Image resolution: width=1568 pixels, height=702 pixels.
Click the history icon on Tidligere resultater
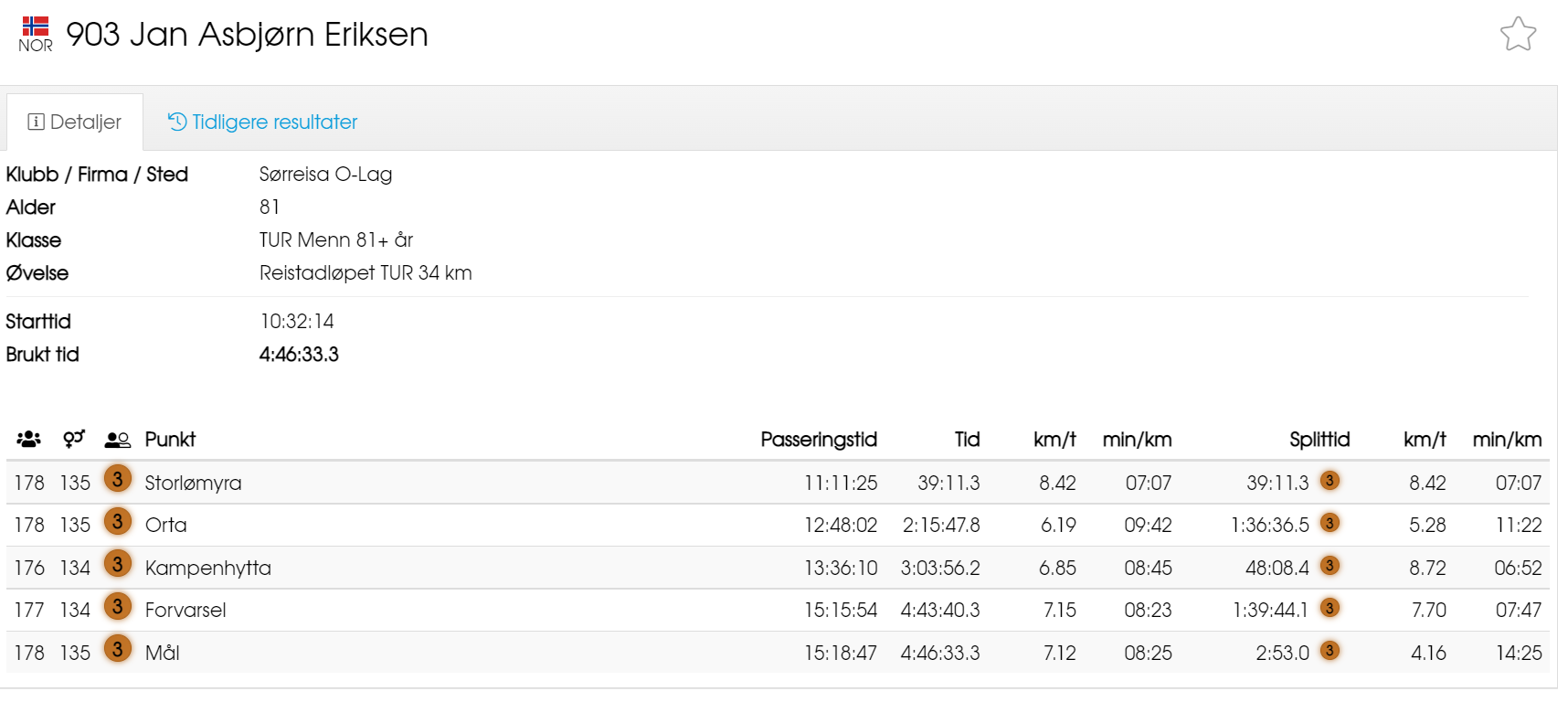pos(177,122)
